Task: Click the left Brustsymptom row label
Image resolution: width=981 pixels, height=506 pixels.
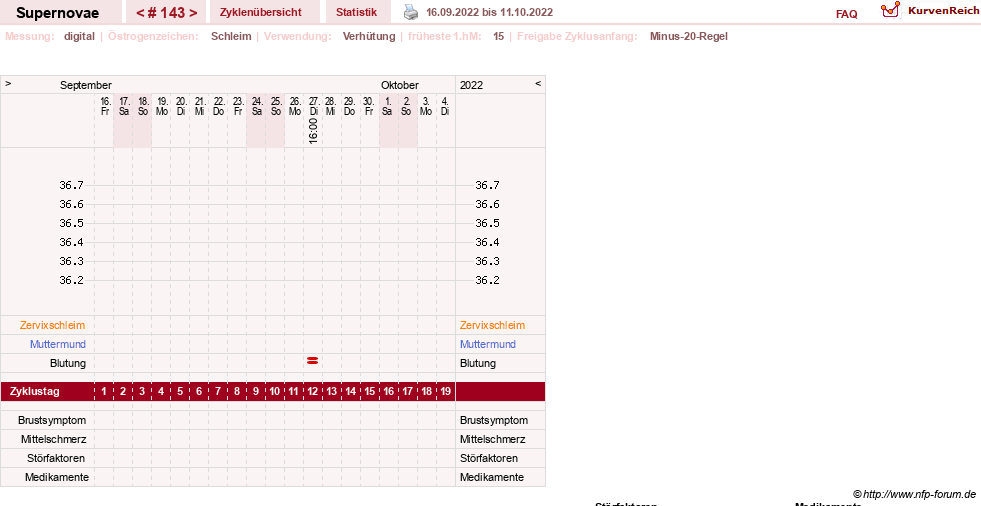Action: pos(52,420)
